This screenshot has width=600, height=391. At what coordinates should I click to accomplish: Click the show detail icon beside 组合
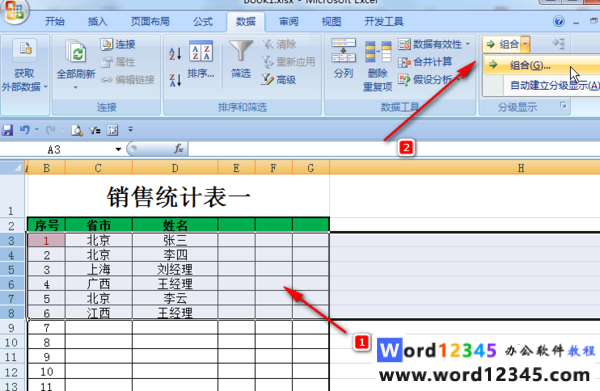[559, 44]
